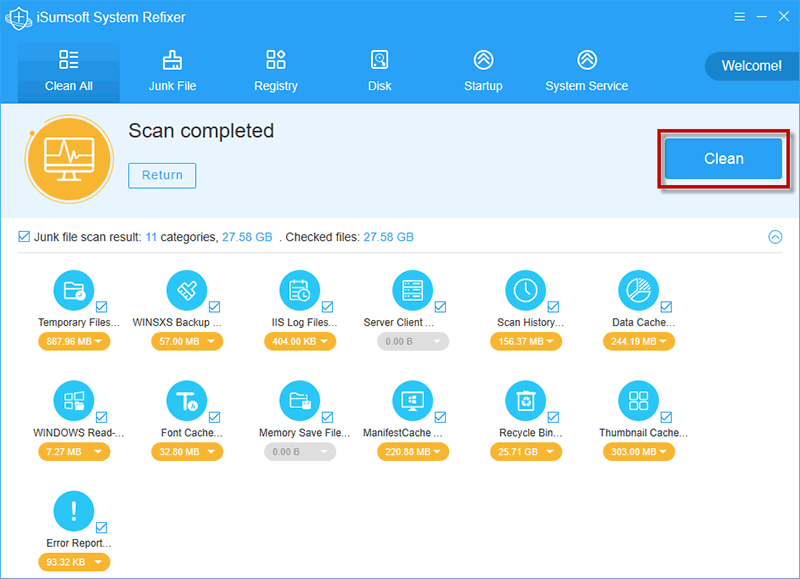
Task: Open the hamburger menu in title bar
Action: (x=739, y=17)
